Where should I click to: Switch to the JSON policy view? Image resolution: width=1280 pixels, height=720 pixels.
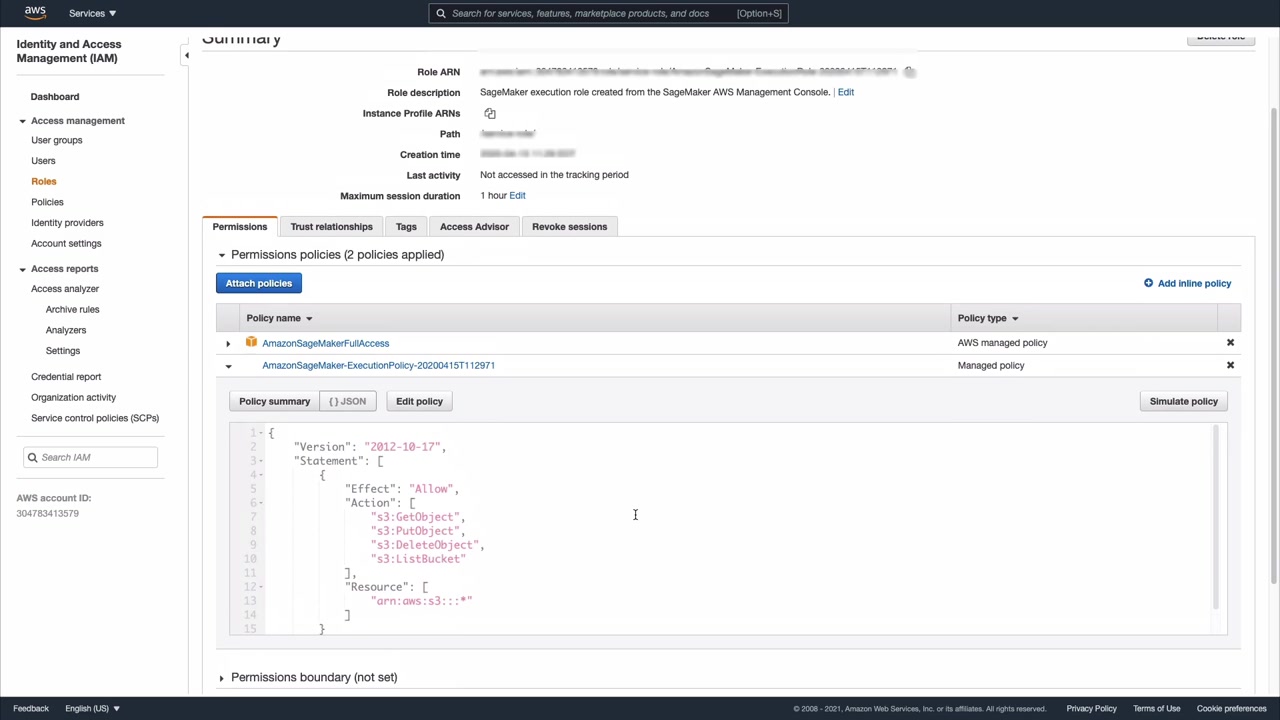point(348,402)
